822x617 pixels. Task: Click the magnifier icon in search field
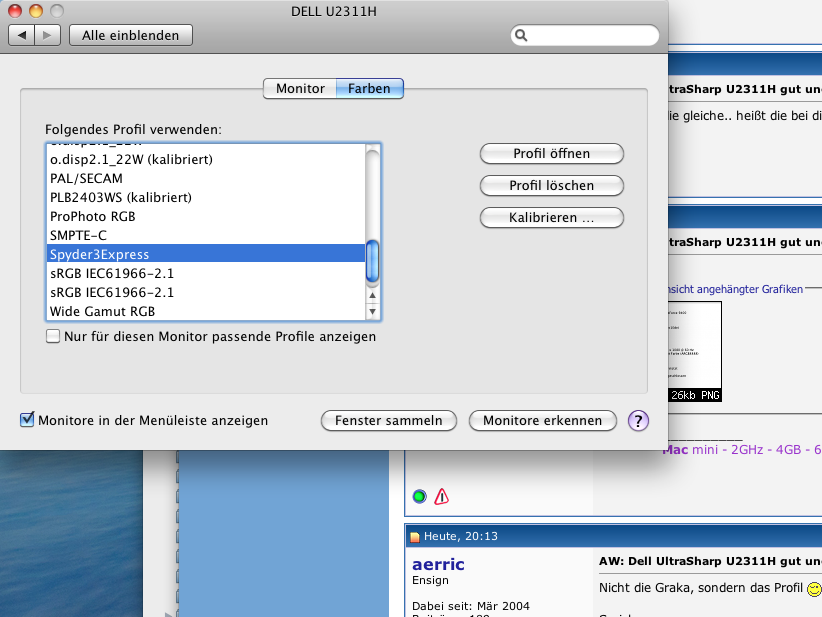(x=521, y=35)
